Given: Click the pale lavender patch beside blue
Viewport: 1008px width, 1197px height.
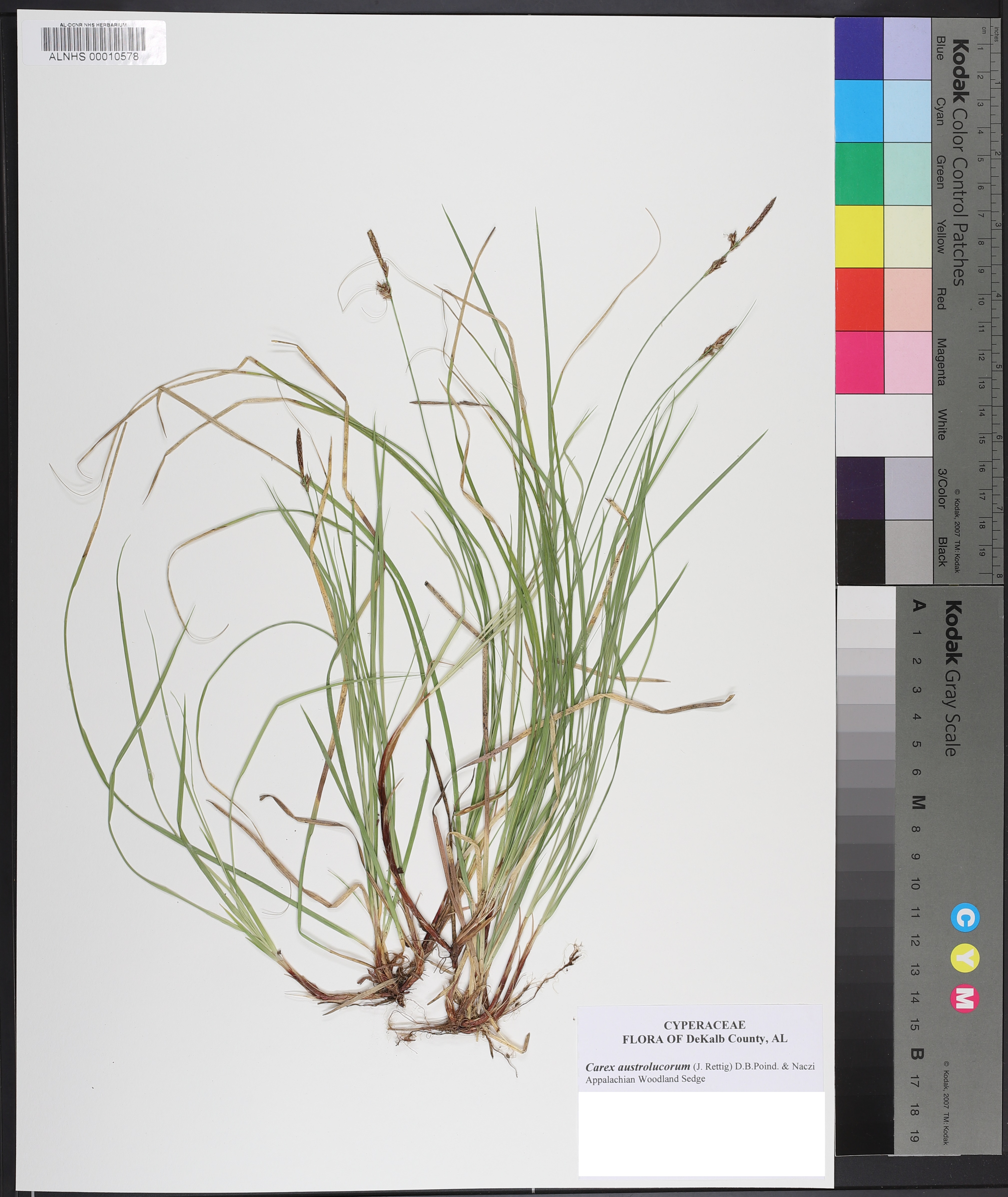Looking at the screenshot, I should point(908,49).
